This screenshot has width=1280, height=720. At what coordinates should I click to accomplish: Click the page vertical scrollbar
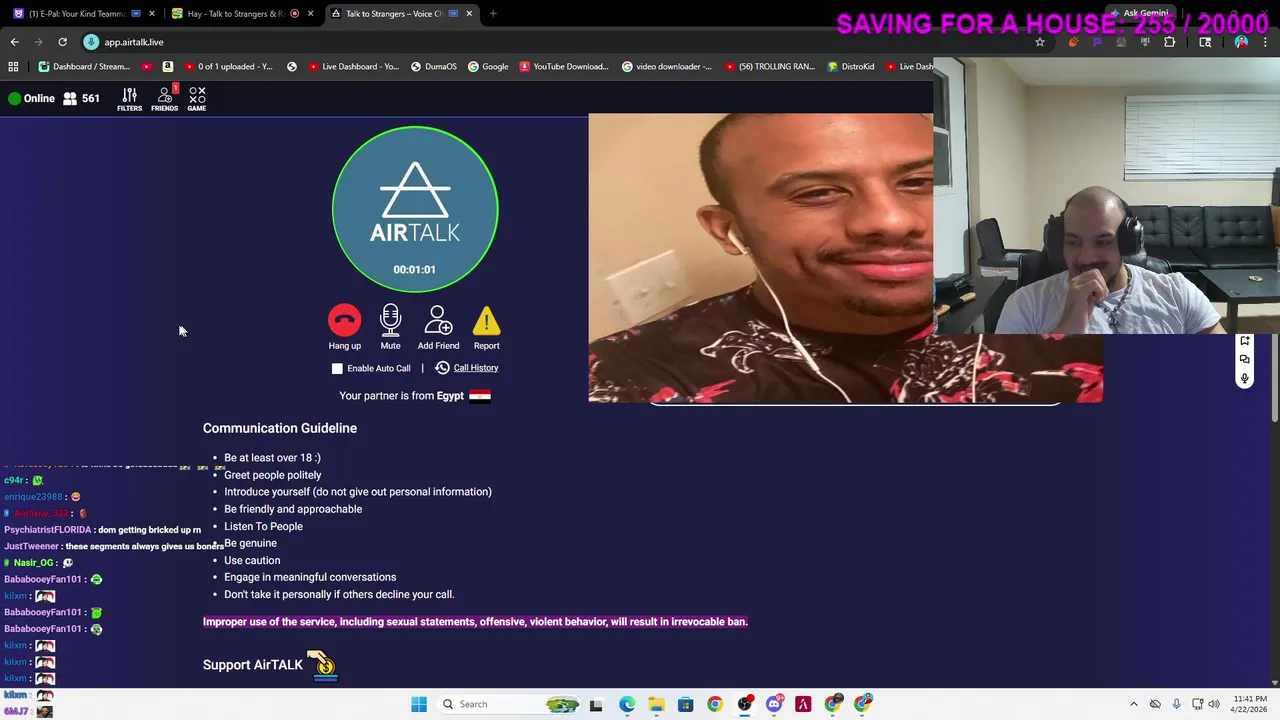(1274, 377)
